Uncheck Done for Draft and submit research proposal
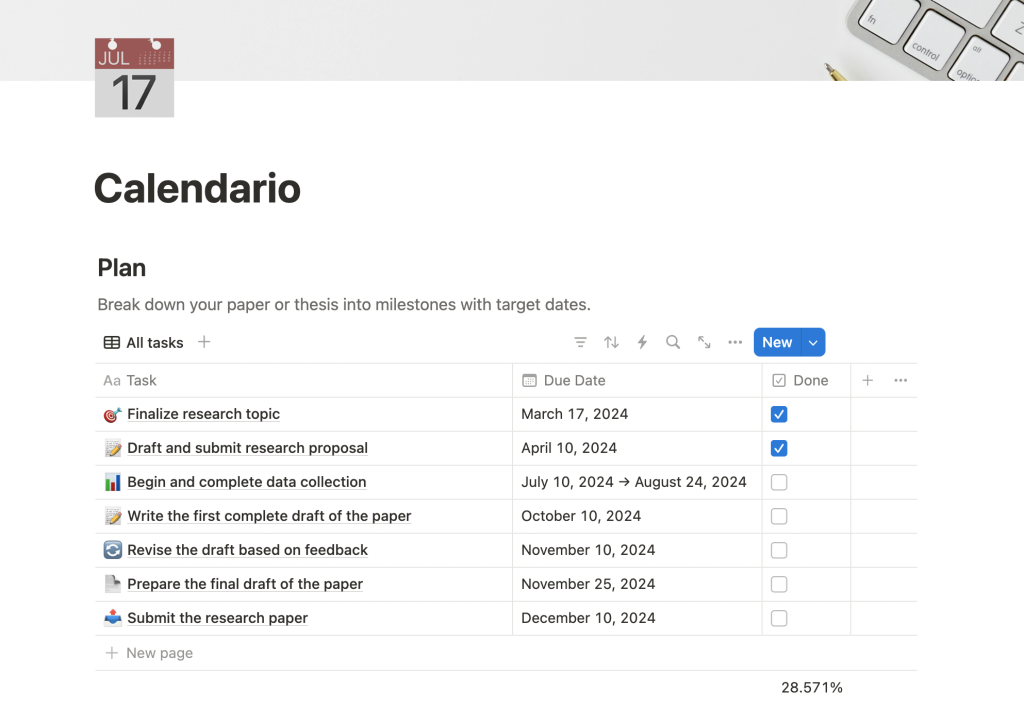This screenshot has width=1024, height=709. click(x=779, y=448)
